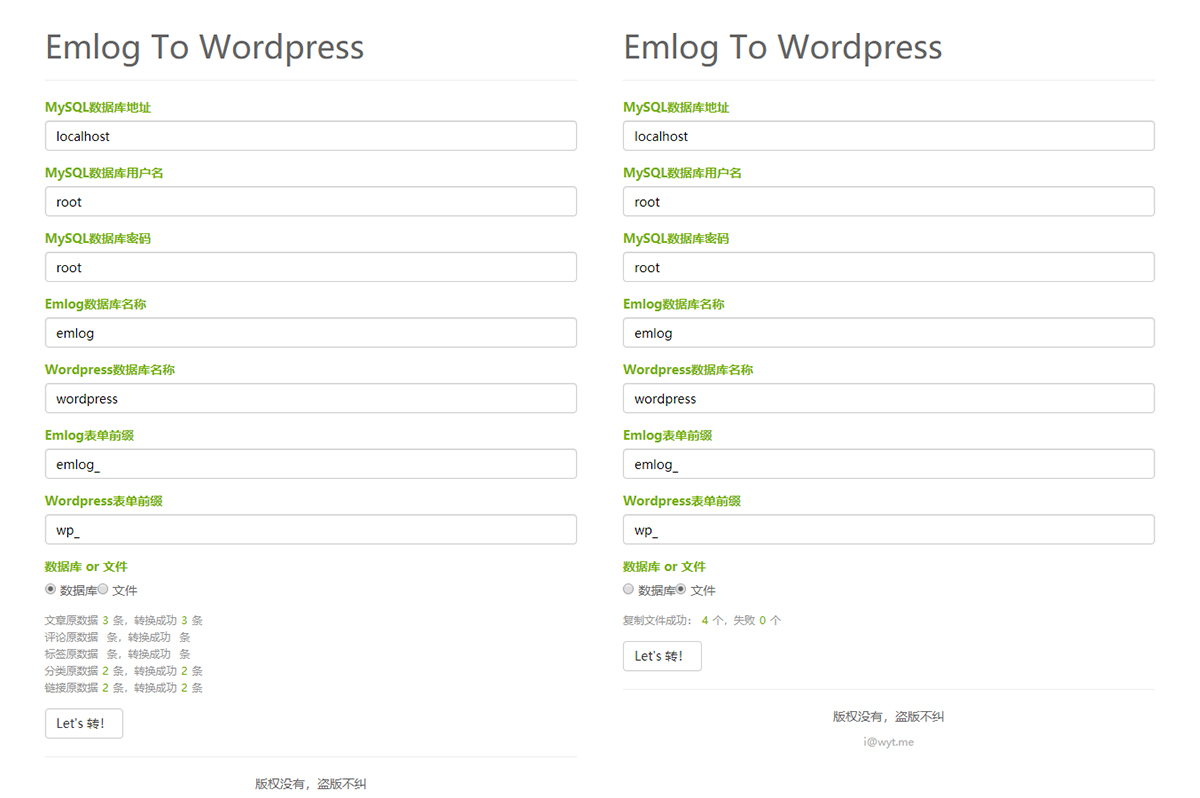1200x798 pixels.
Task: Select the 数据库 radio button in the left form
Action: tap(51, 589)
